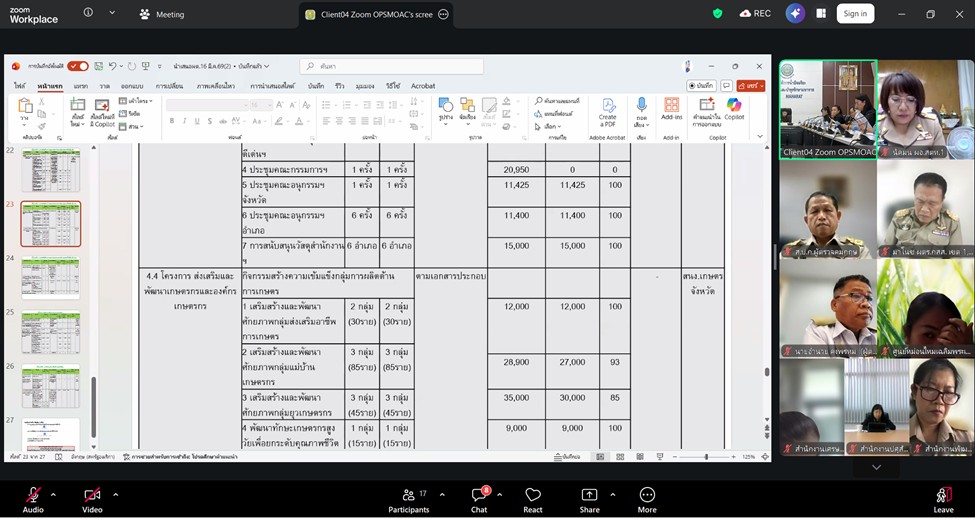975x518 pixels.
Task: Open Meeting tab in Zoom
Action: click(162, 14)
